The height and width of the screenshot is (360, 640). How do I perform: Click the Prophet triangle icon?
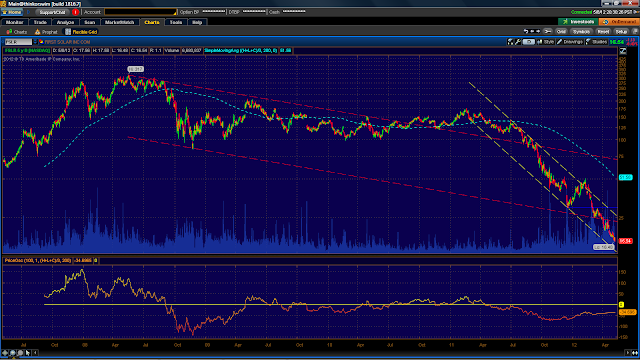coord(38,32)
